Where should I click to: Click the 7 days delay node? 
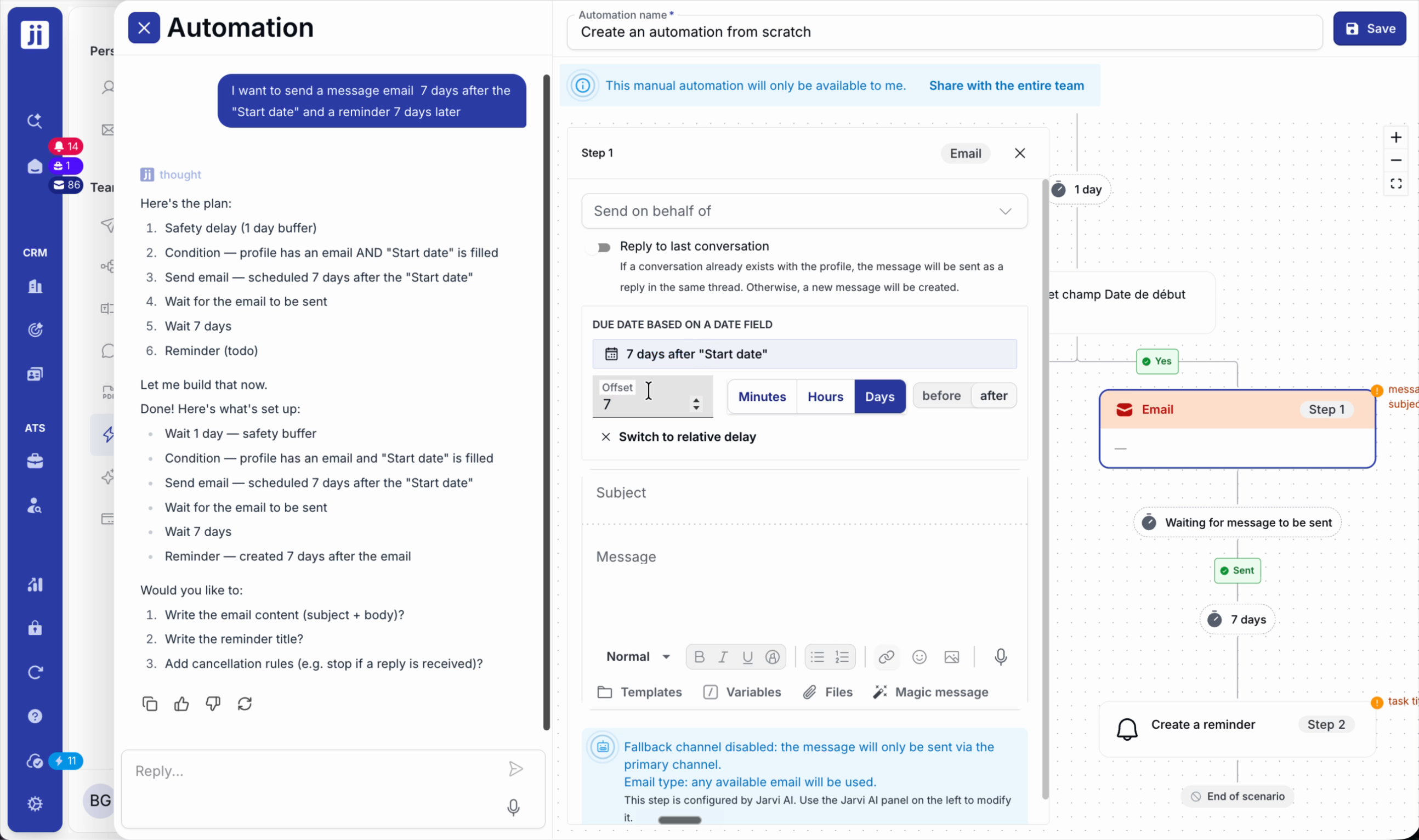[1237, 620]
